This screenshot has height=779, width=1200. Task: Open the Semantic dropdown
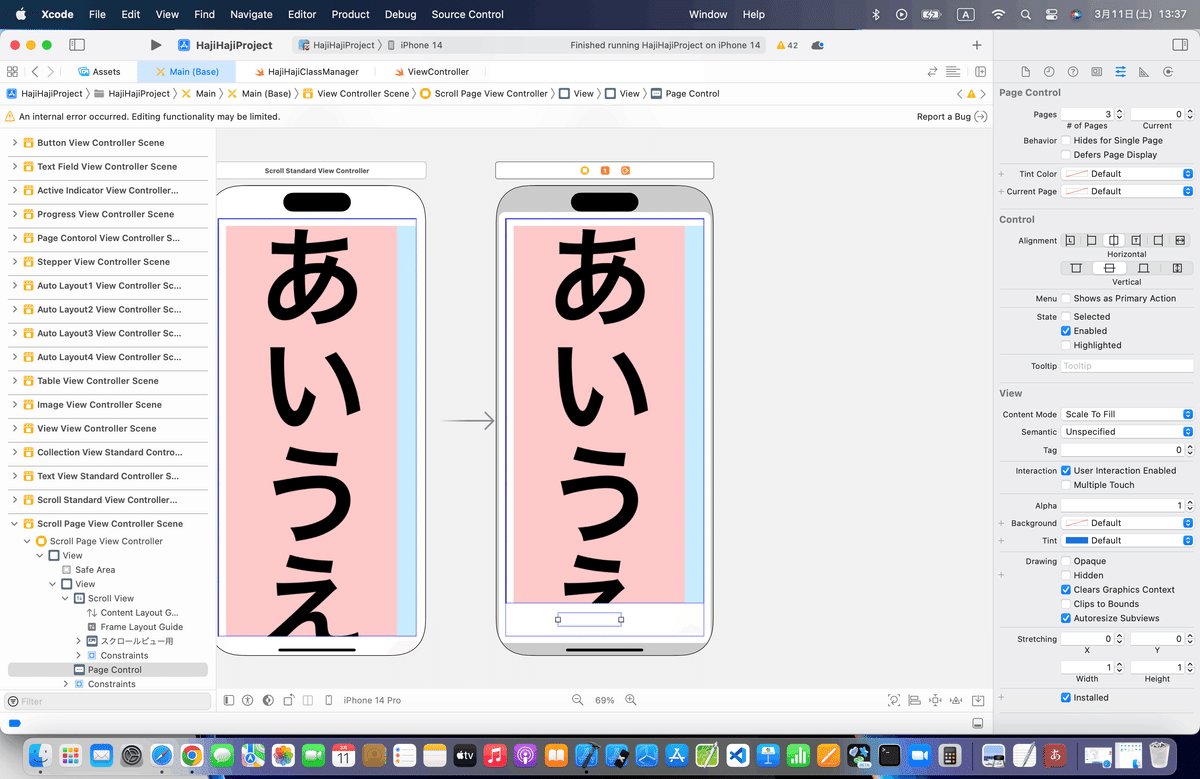tap(1127, 432)
